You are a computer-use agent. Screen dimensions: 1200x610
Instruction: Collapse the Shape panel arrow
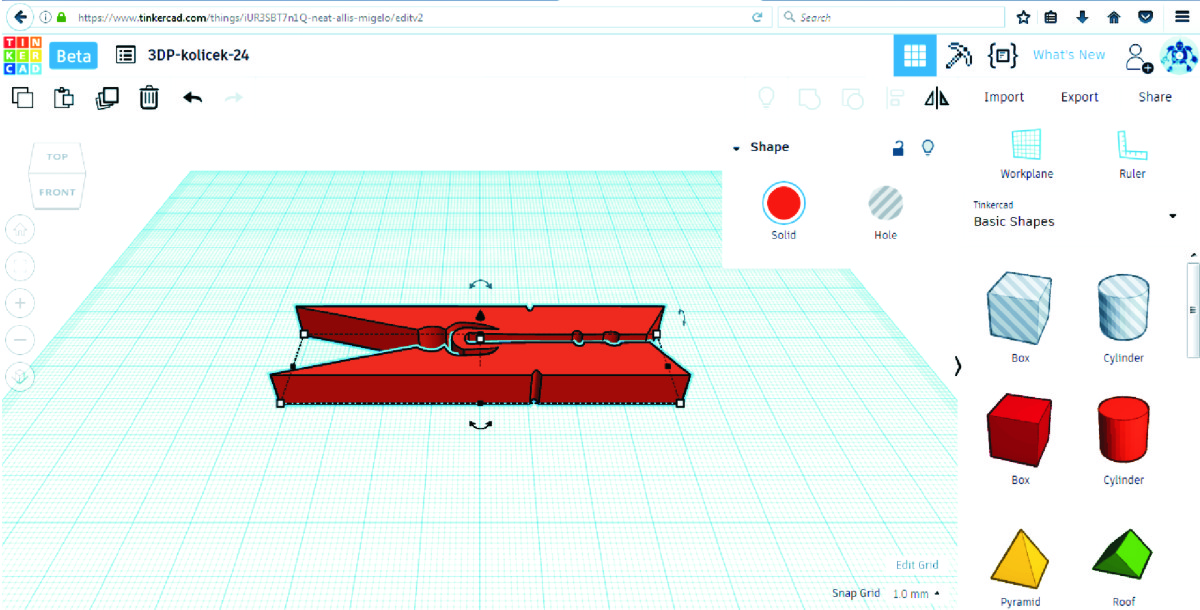pyautogui.click(x=737, y=148)
